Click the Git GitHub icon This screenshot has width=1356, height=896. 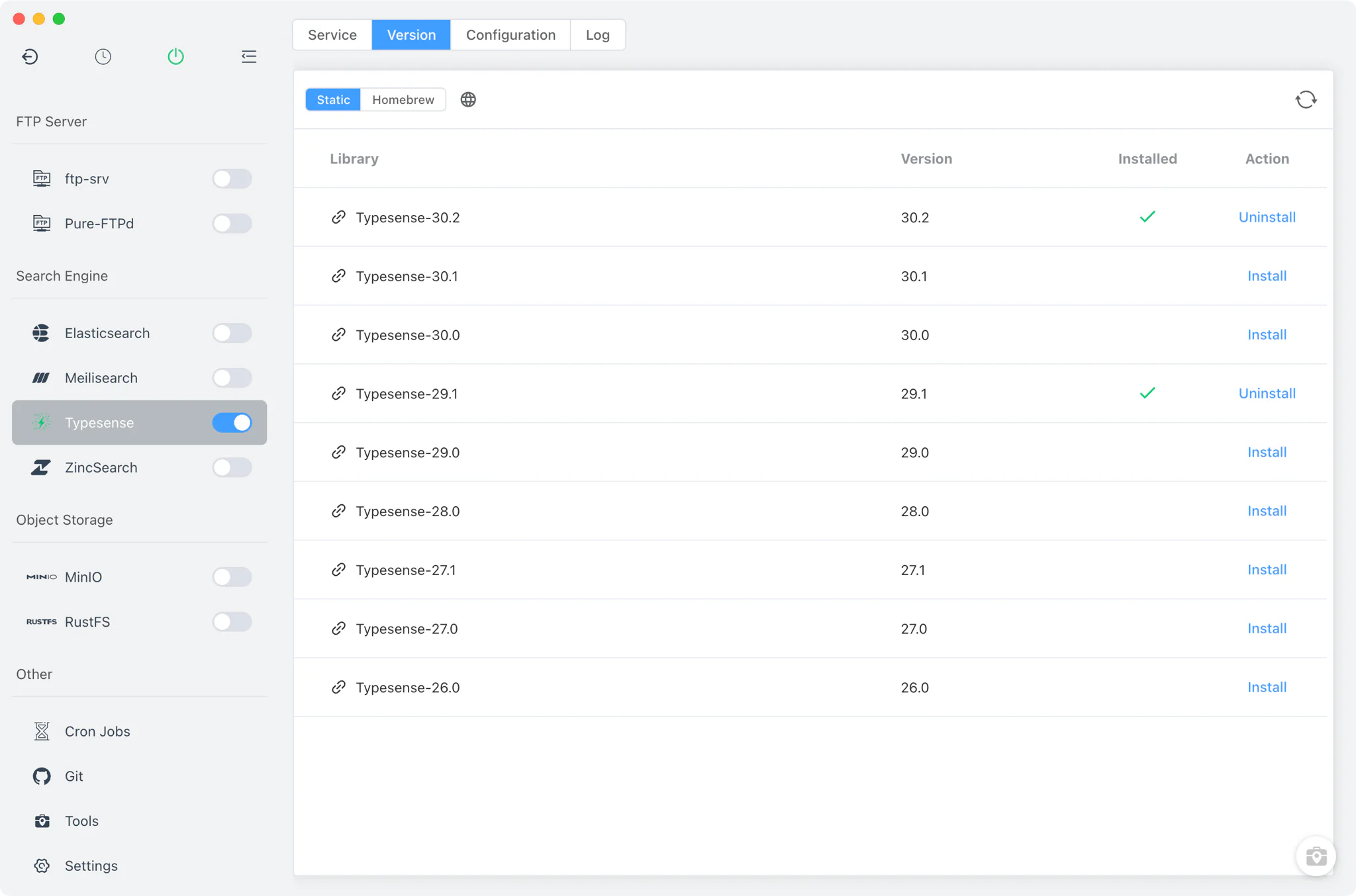click(x=42, y=776)
